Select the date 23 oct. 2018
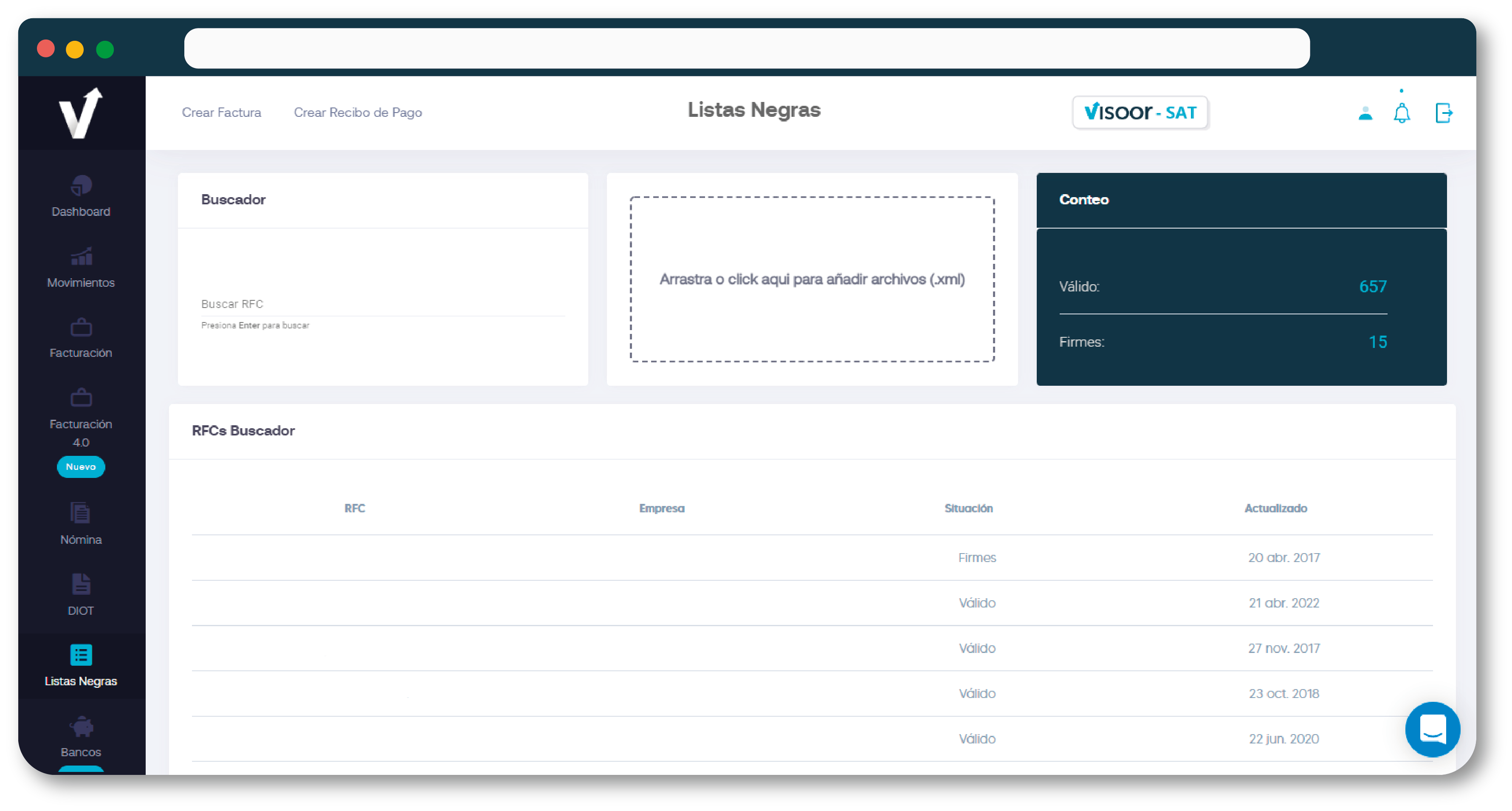 coord(1284,694)
